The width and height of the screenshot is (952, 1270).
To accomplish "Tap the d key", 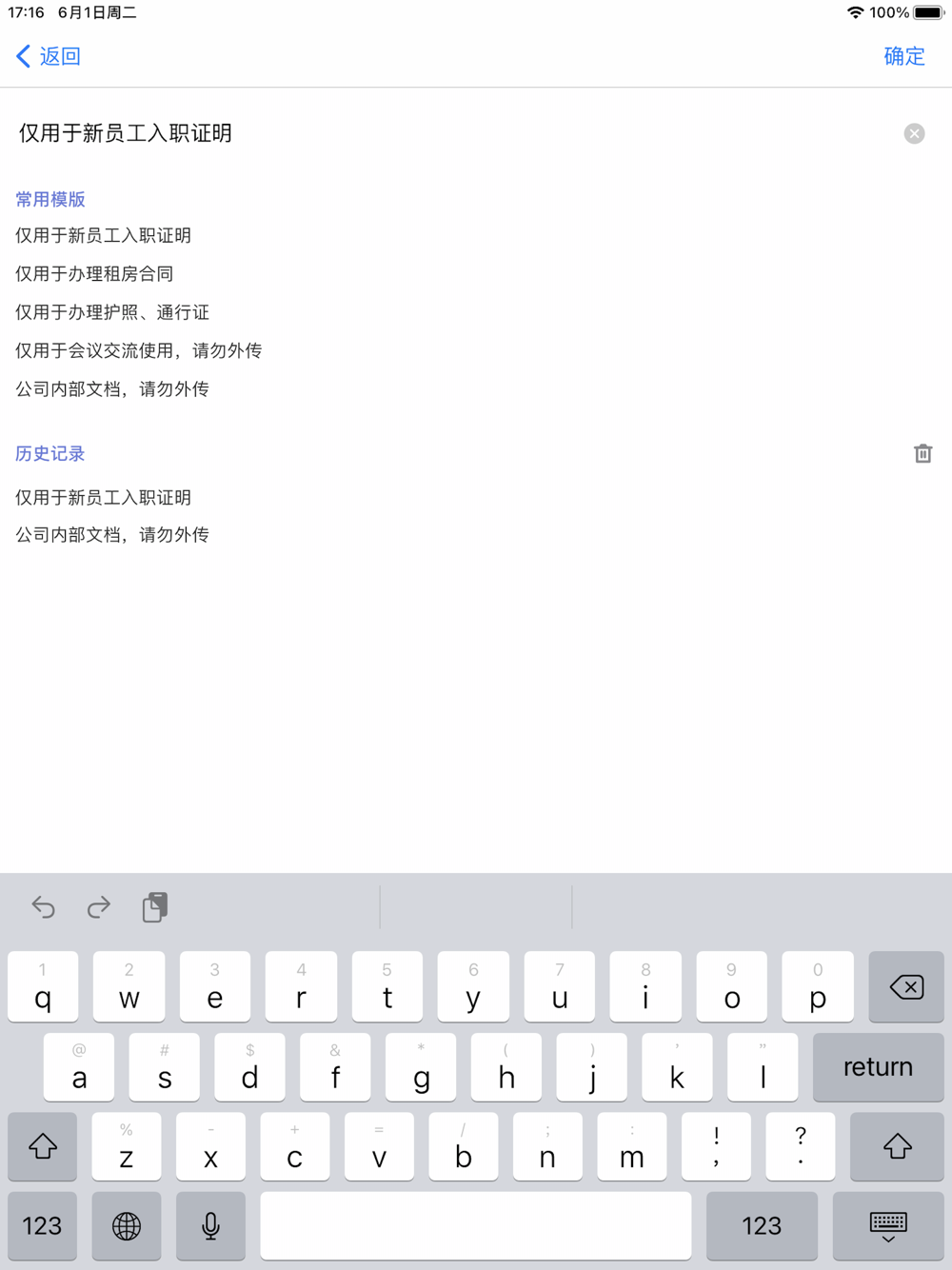I will pos(249,1066).
